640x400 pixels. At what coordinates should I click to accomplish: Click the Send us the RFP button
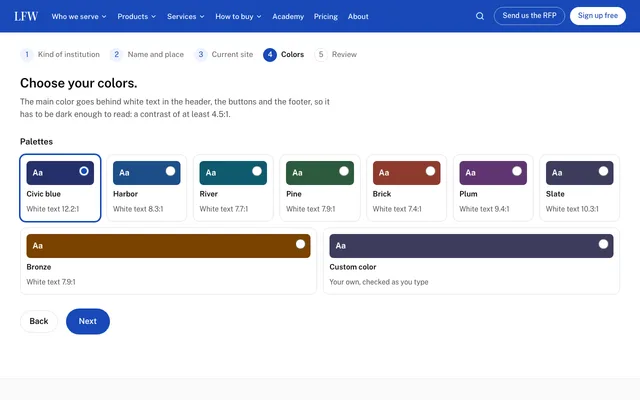pos(529,16)
